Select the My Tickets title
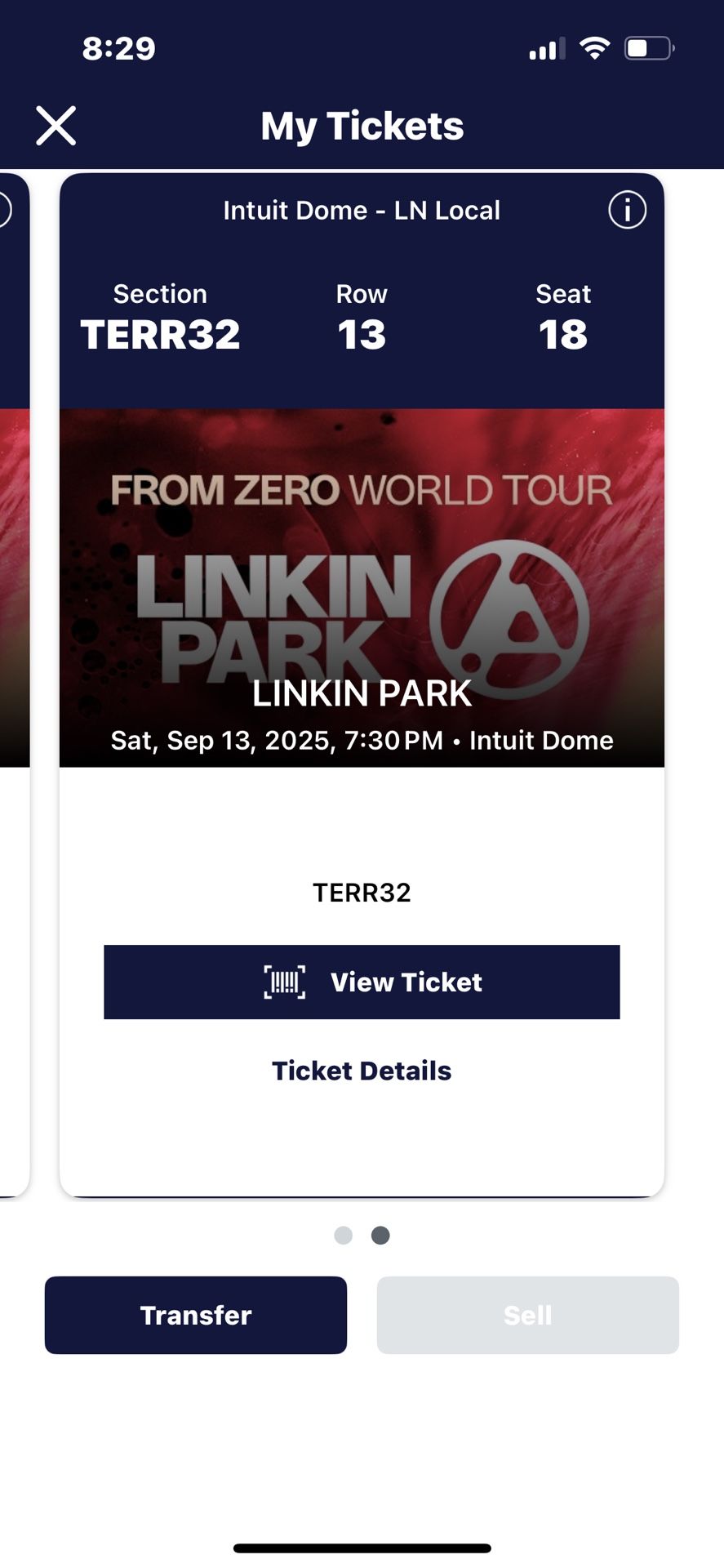724x1568 pixels. coord(362,125)
